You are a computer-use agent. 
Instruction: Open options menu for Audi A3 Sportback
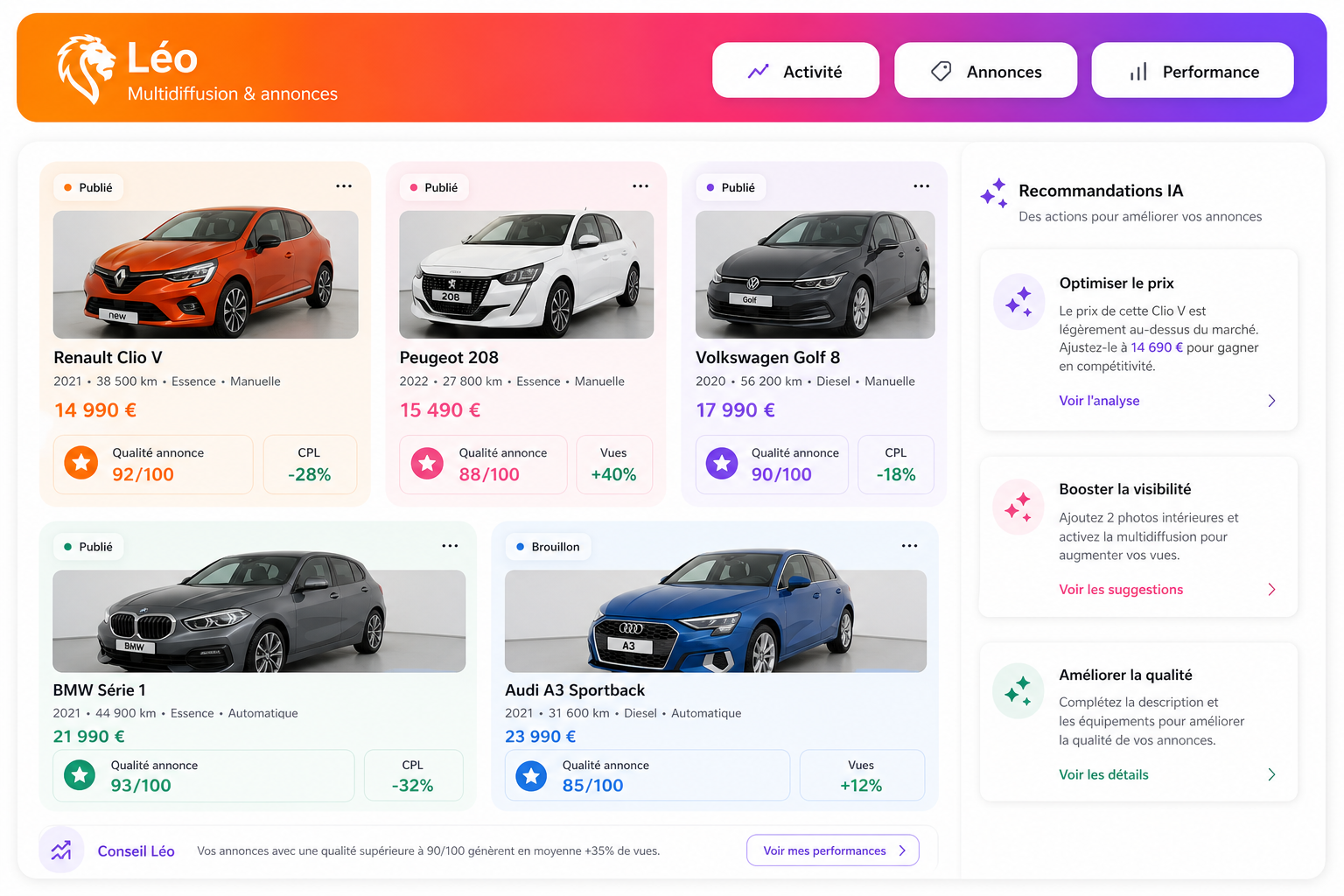coord(910,546)
